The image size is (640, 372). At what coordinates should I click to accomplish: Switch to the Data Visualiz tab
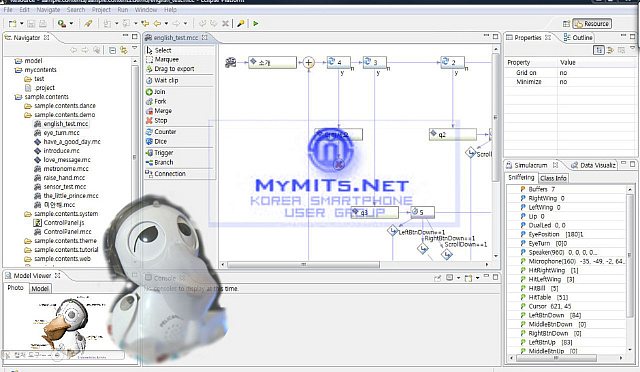[x=593, y=165]
